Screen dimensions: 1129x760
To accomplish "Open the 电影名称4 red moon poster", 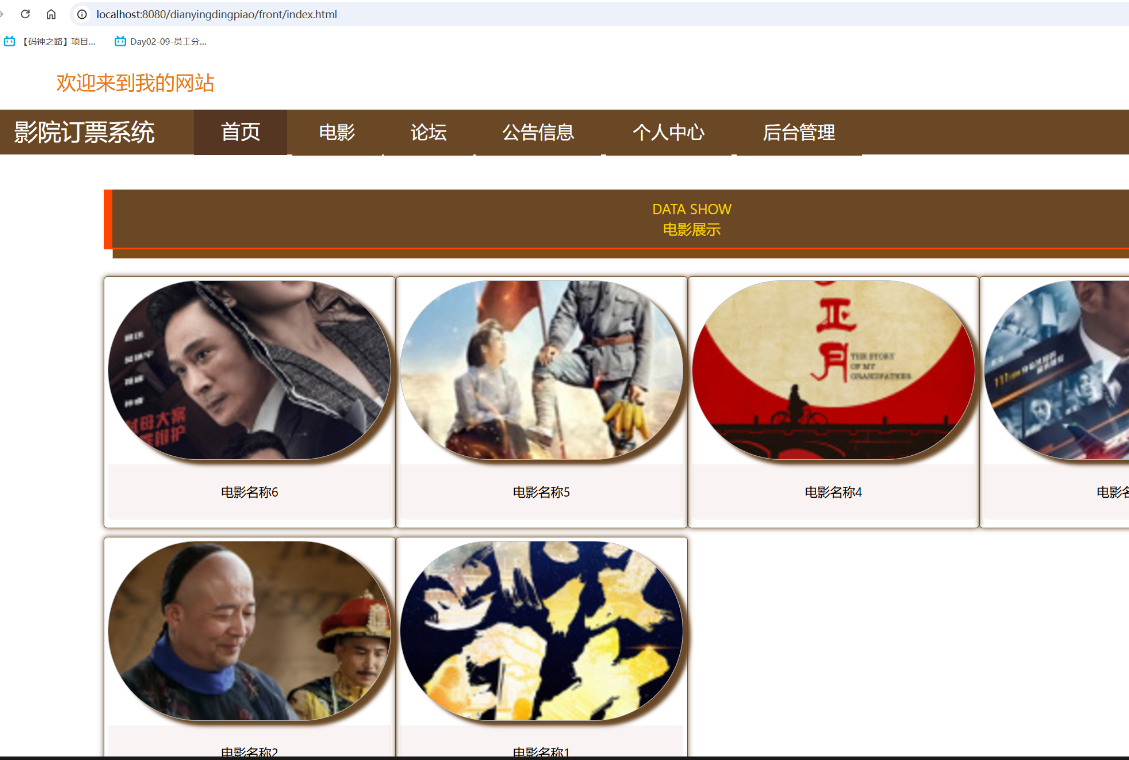I will tap(833, 370).
